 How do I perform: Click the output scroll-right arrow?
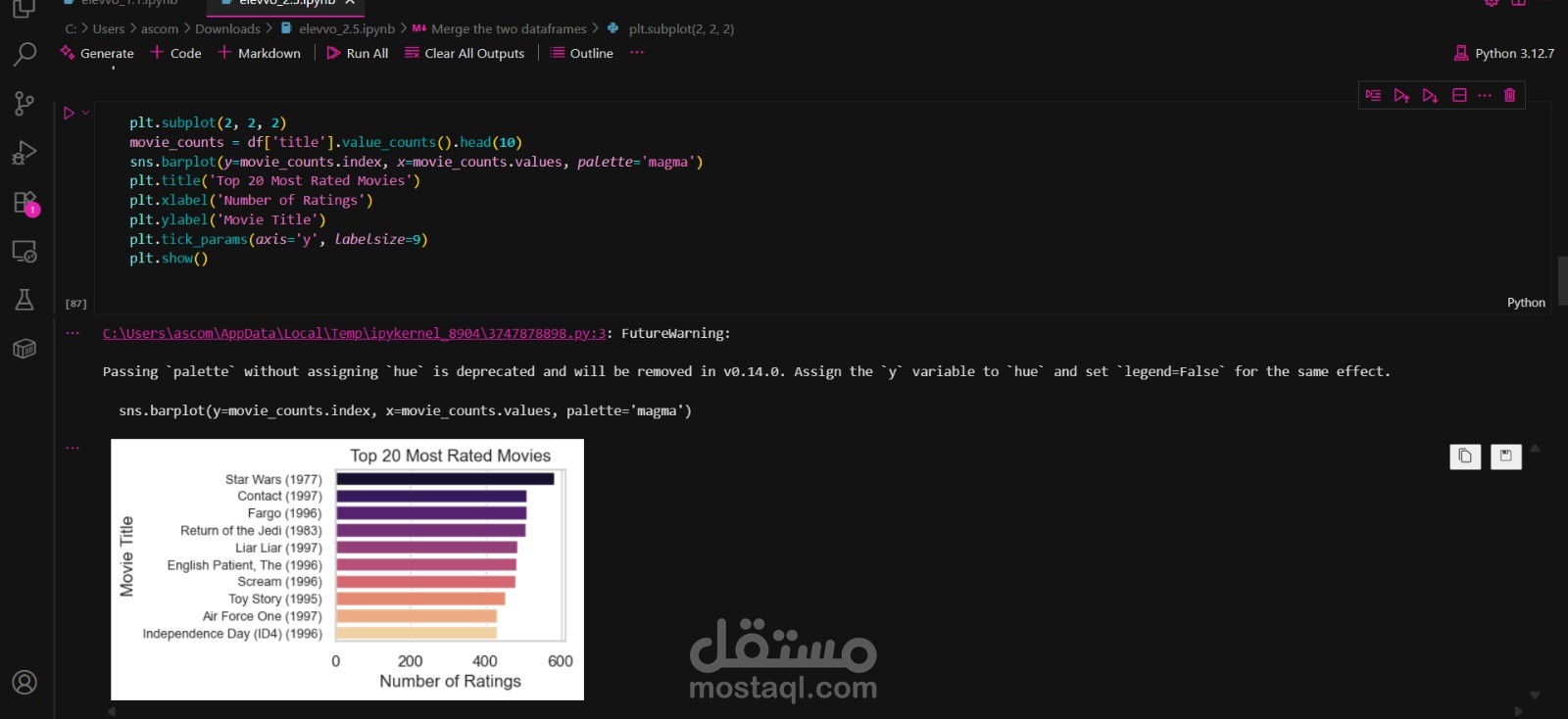1519,711
